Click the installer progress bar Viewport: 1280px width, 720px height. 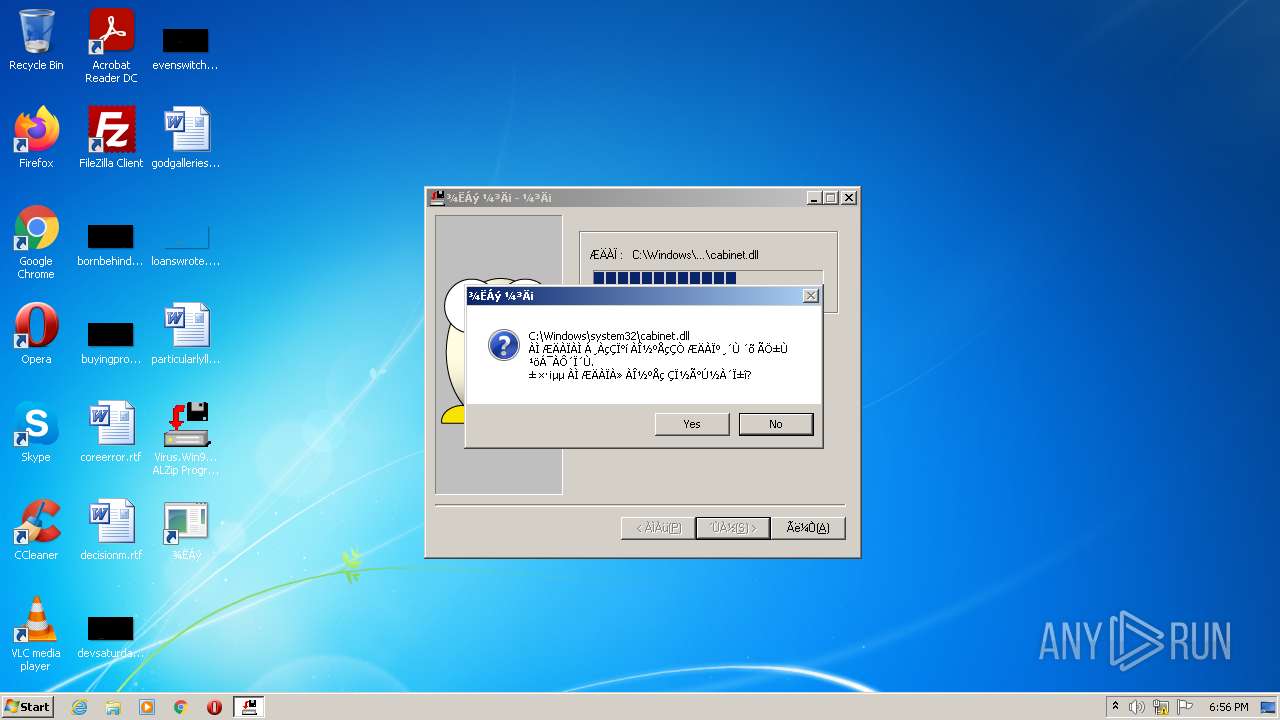(x=708, y=278)
